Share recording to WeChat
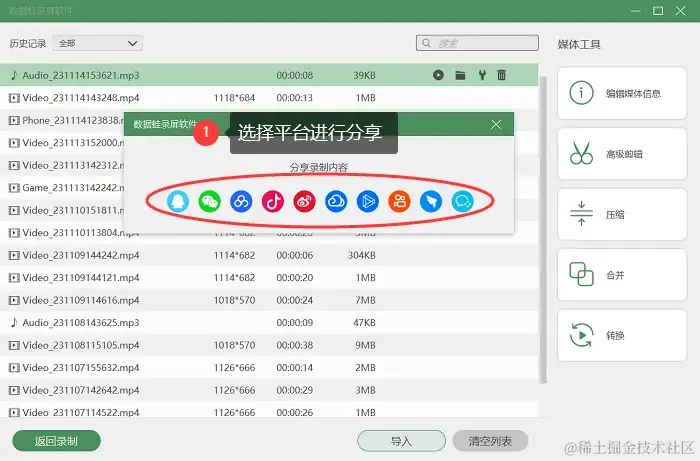Screen dimensions: 700x461 (x=209, y=201)
